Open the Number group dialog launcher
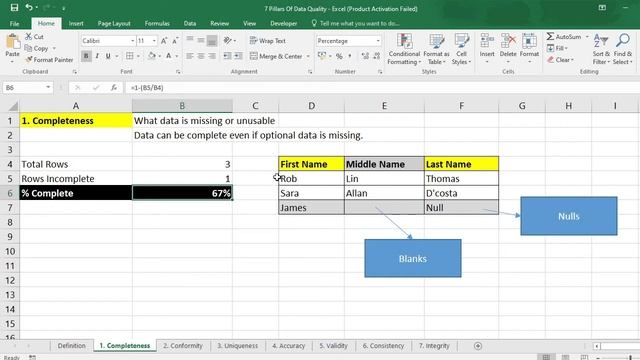640x360 pixels. 380,72
